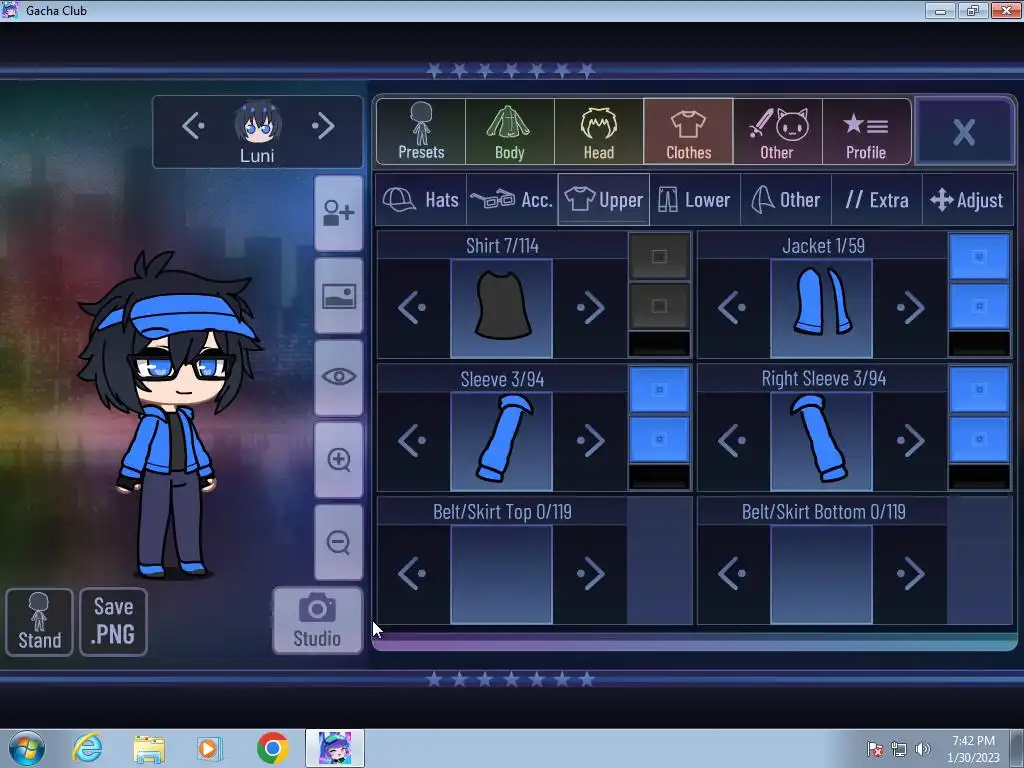The width and height of the screenshot is (1024, 768).
Task: Open the Adjust move subcategory
Action: coord(967,199)
